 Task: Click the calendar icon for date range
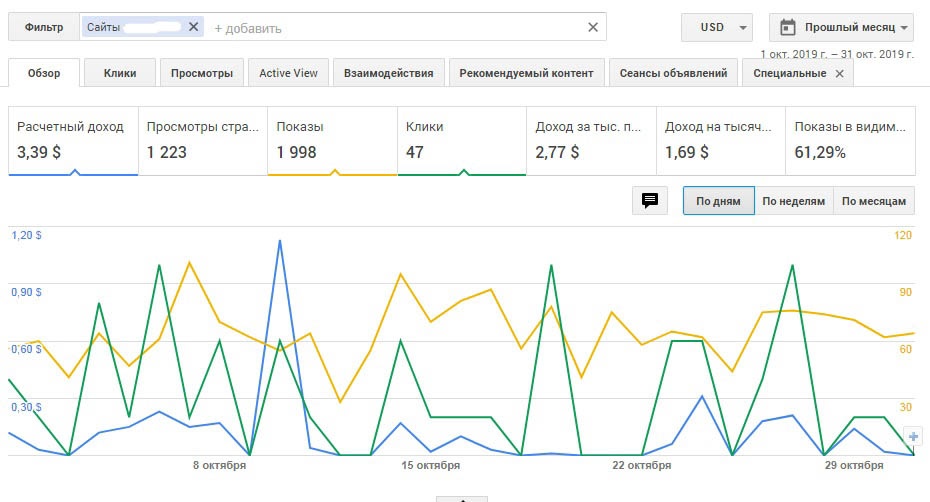[787, 28]
